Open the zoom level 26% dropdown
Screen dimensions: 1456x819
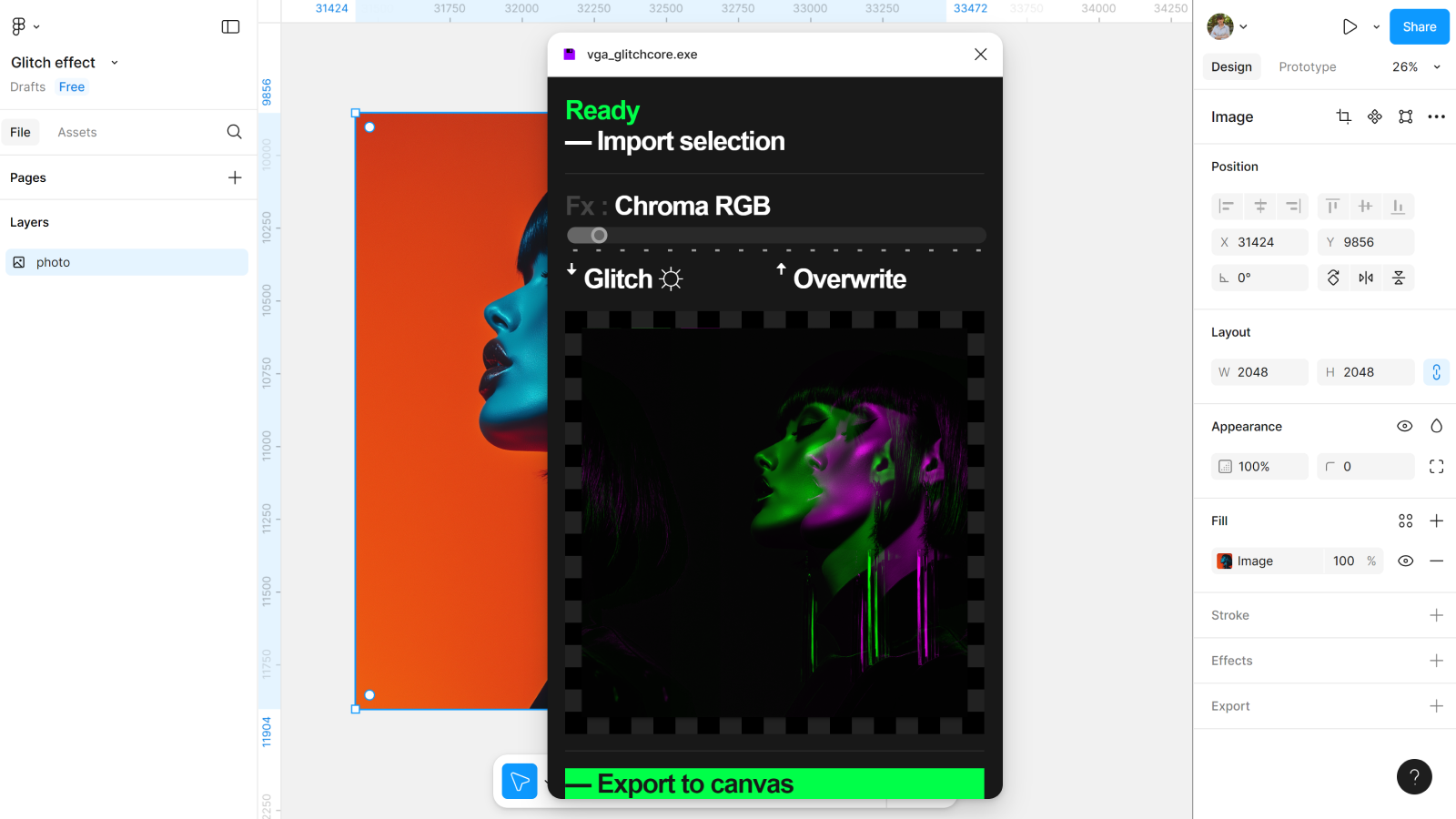[x=1416, y=66]
